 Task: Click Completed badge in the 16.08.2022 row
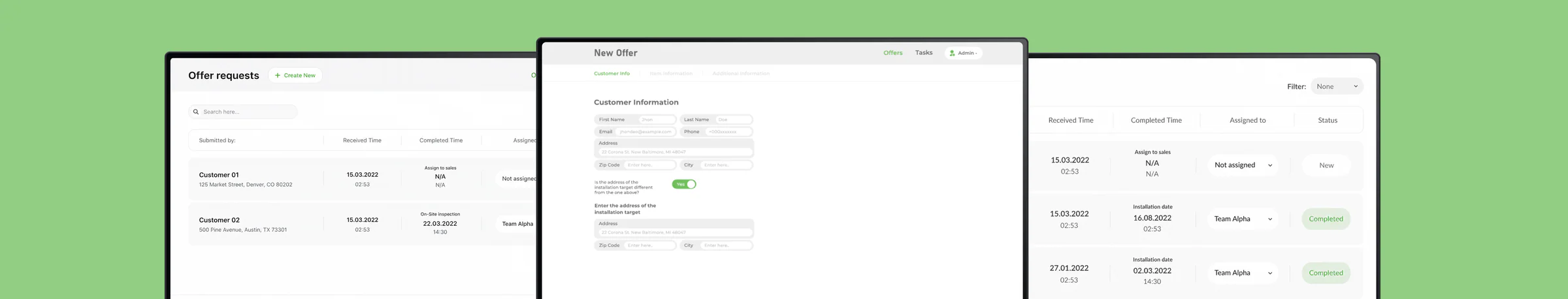point(1326,219)
